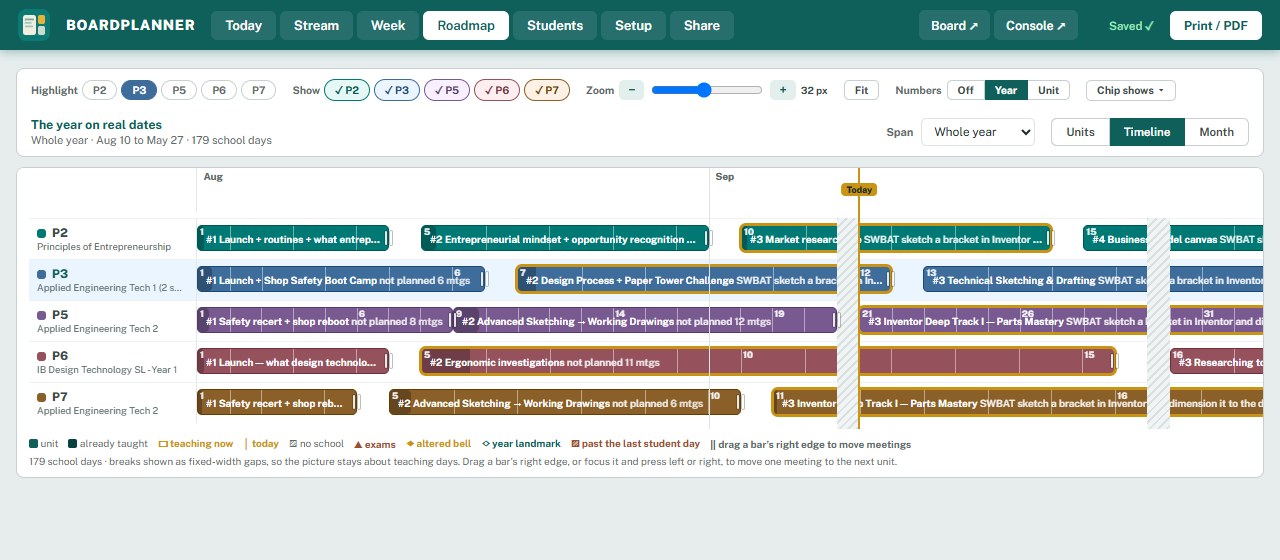Click P5 #3 Inventor Deep Track I bar
The width and height of the screenshot is (1280, 560).
tap(1060, 321)
